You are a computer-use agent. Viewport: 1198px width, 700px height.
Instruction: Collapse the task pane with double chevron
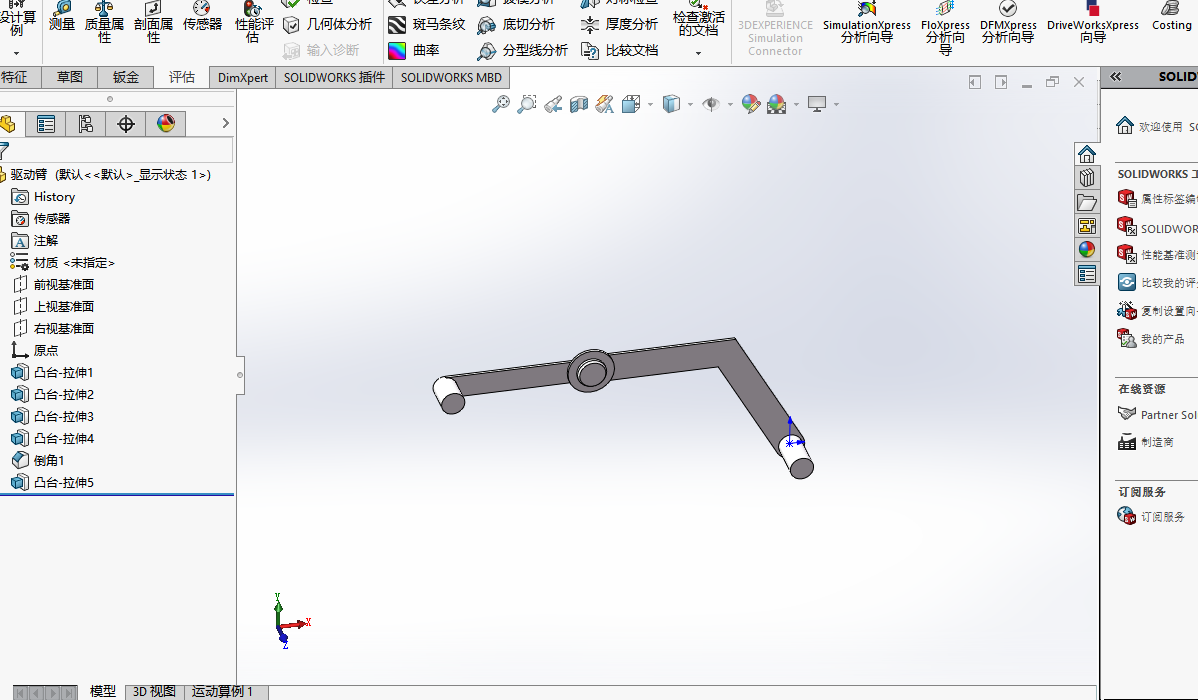coord(1115,76)
